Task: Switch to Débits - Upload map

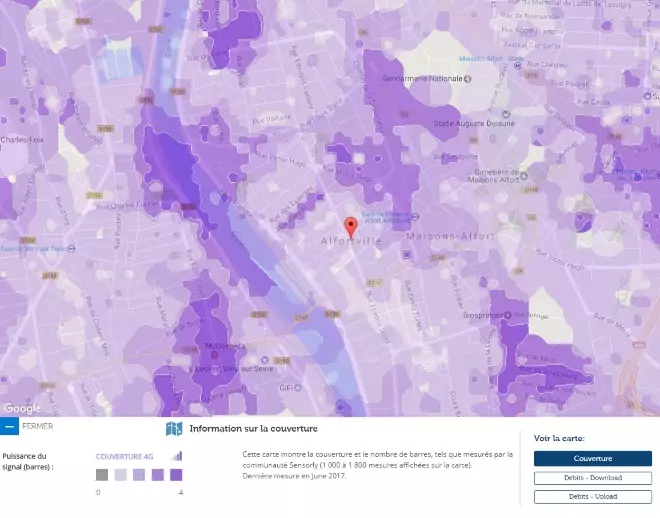Action: point(593,497)
